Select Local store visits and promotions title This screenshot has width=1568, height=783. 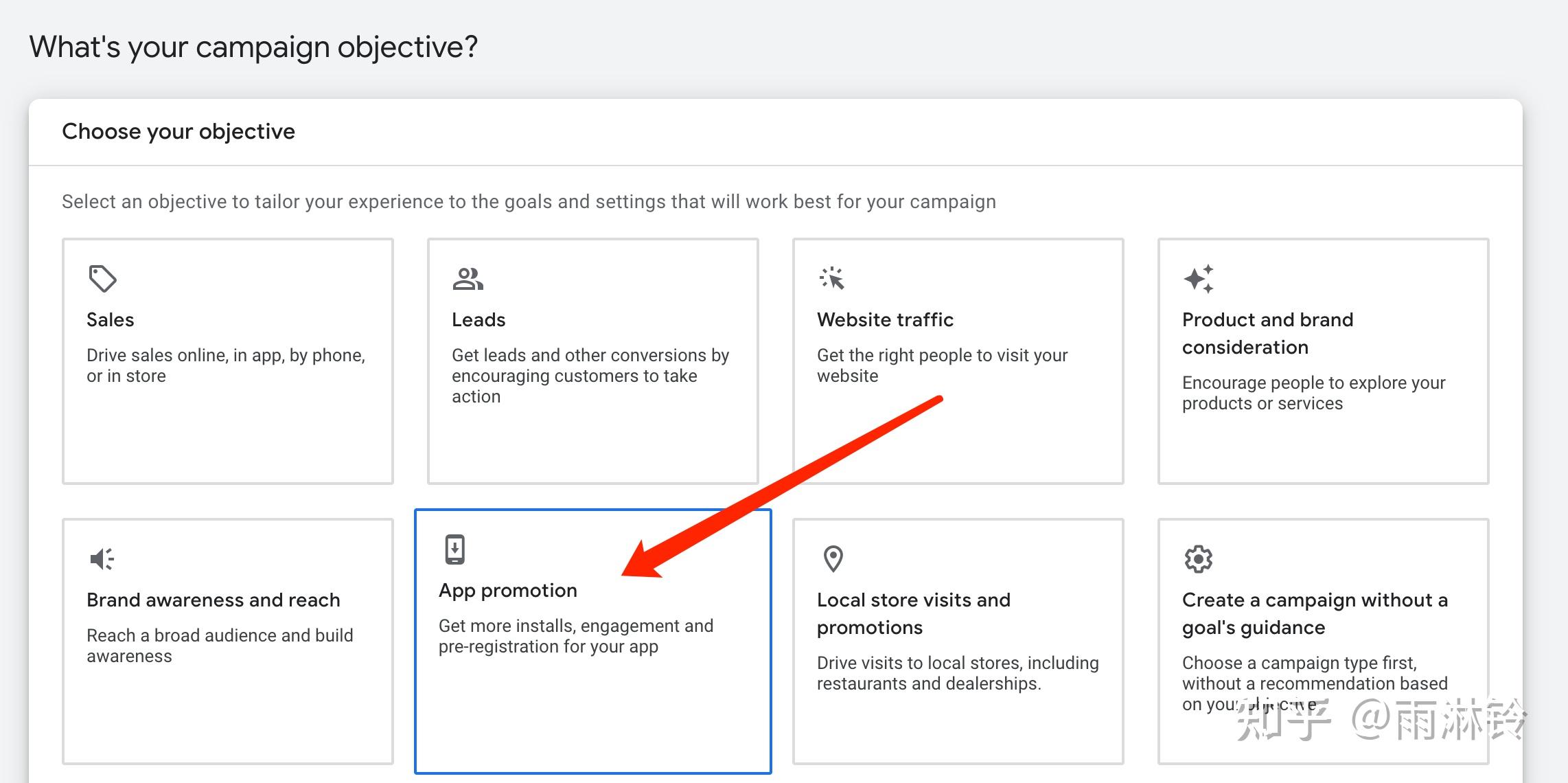[x=913, y=613]
